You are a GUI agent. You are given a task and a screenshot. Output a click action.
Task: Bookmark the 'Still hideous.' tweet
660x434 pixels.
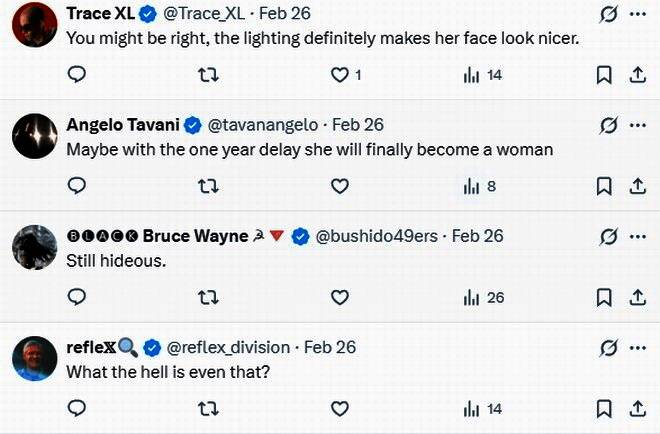[x=604, y=297]
